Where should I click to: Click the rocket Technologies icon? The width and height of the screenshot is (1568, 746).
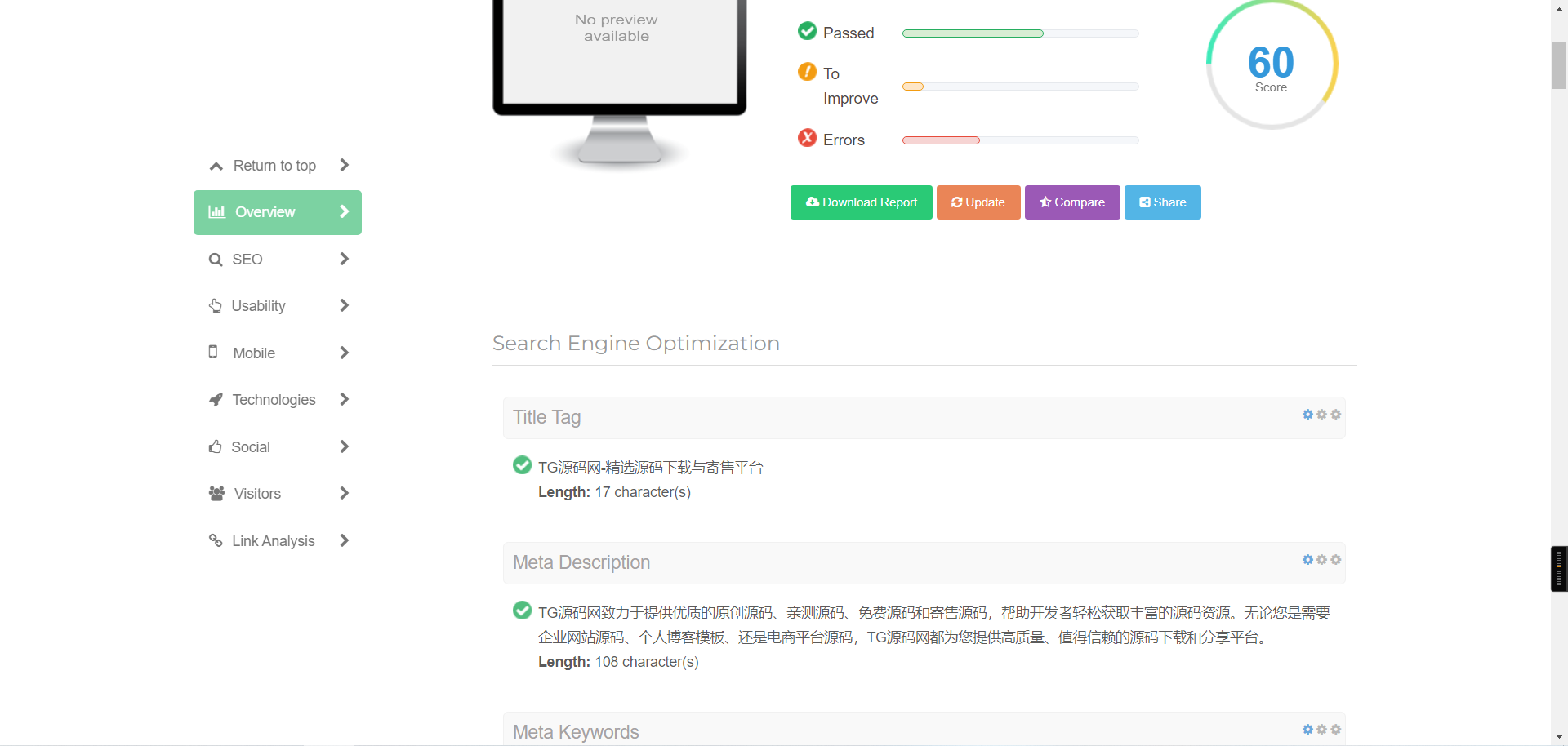point(216,400)
